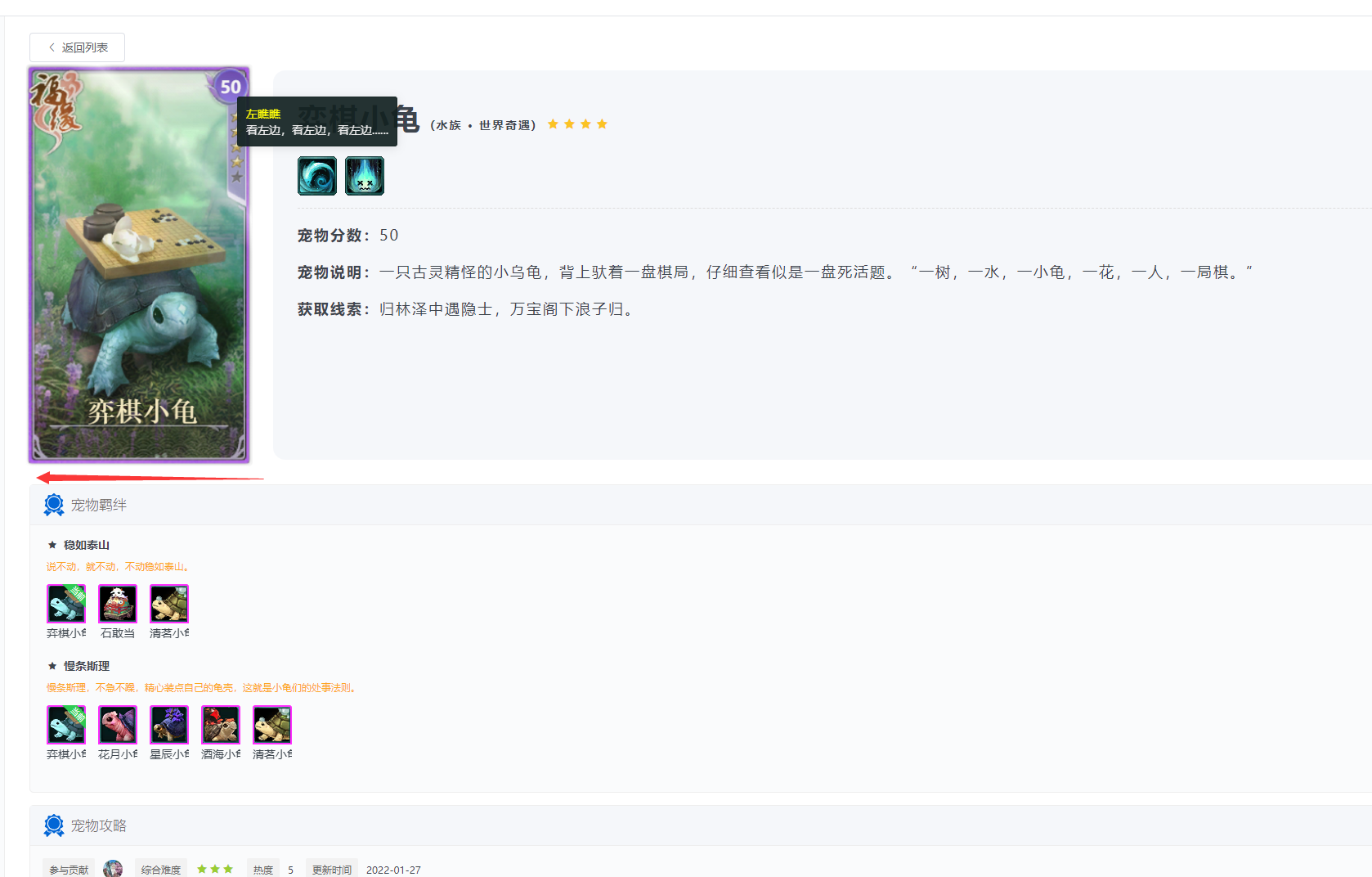Click the medal icon beside 宠物羁绊

coord(53,505)
